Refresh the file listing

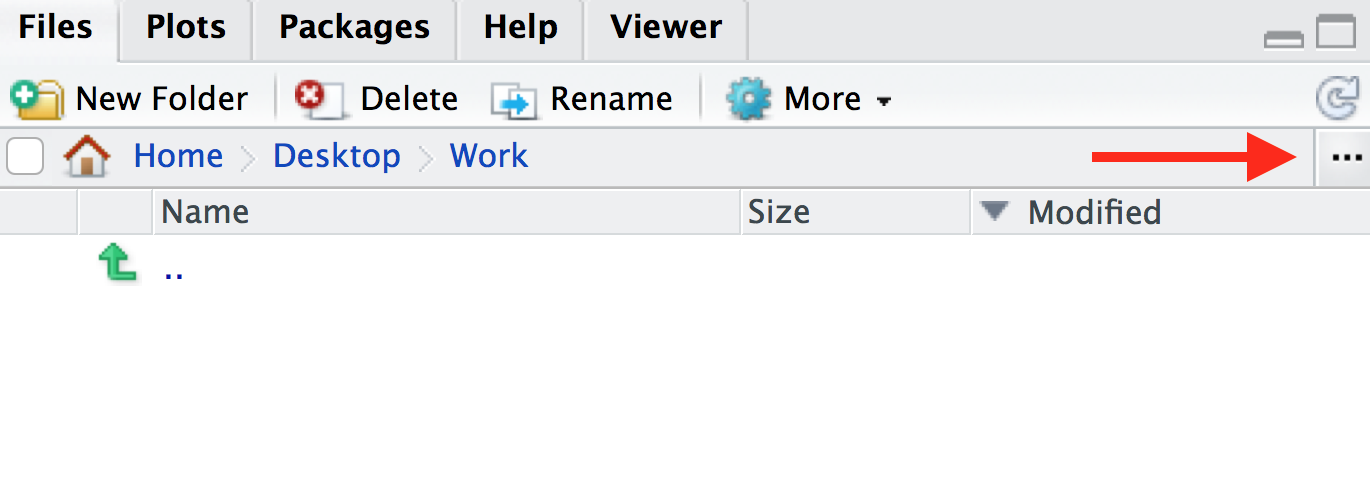[1336, 99]
